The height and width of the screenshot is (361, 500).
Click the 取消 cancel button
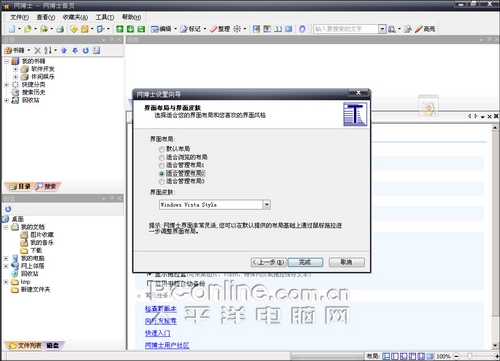pyautogui.click(x=346, y=262)
